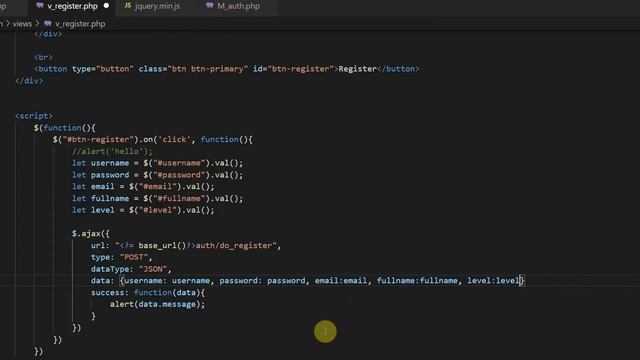The width and height of the screenshot is (640, 360).
Task: Click the unsaved dot on v_register.php tab
Action: (107, 6)
